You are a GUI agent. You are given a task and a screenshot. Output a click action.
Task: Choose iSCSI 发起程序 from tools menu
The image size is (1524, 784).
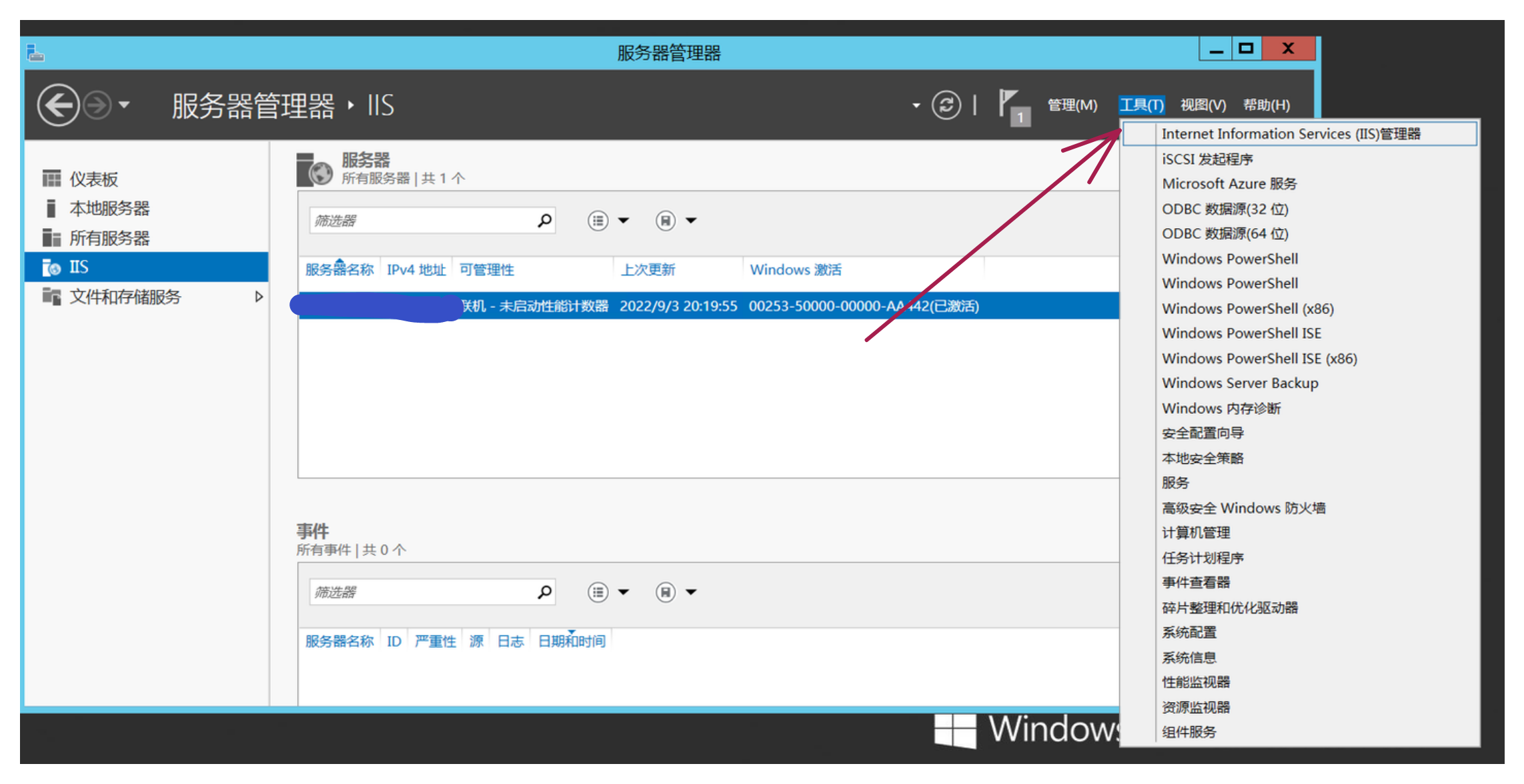[1207, 159]
